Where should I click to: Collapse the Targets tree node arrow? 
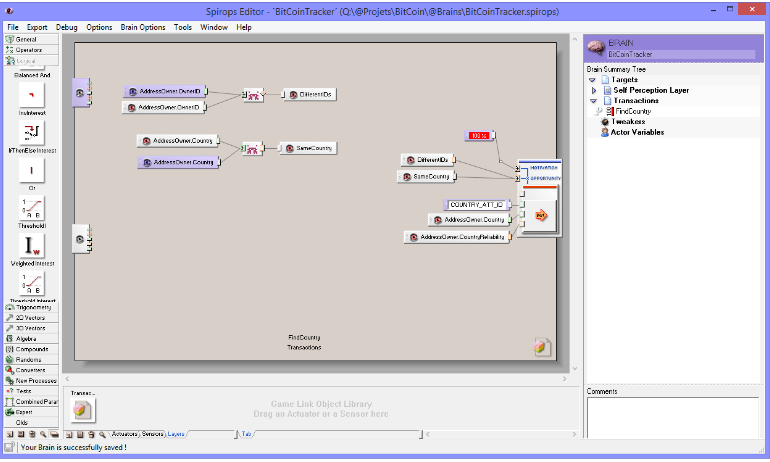pos(592,80)
